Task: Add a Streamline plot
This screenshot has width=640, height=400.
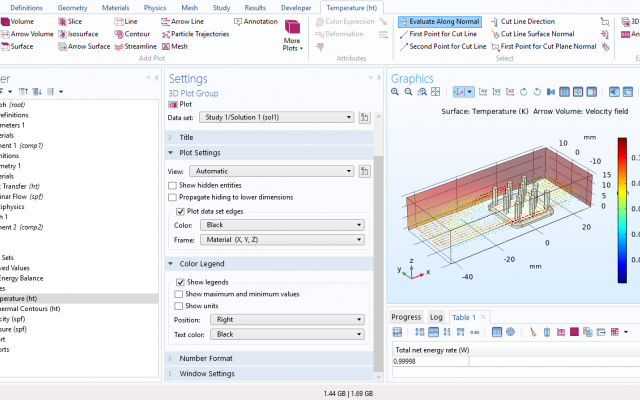Action: pyautogui.click(x=136, y=47)
